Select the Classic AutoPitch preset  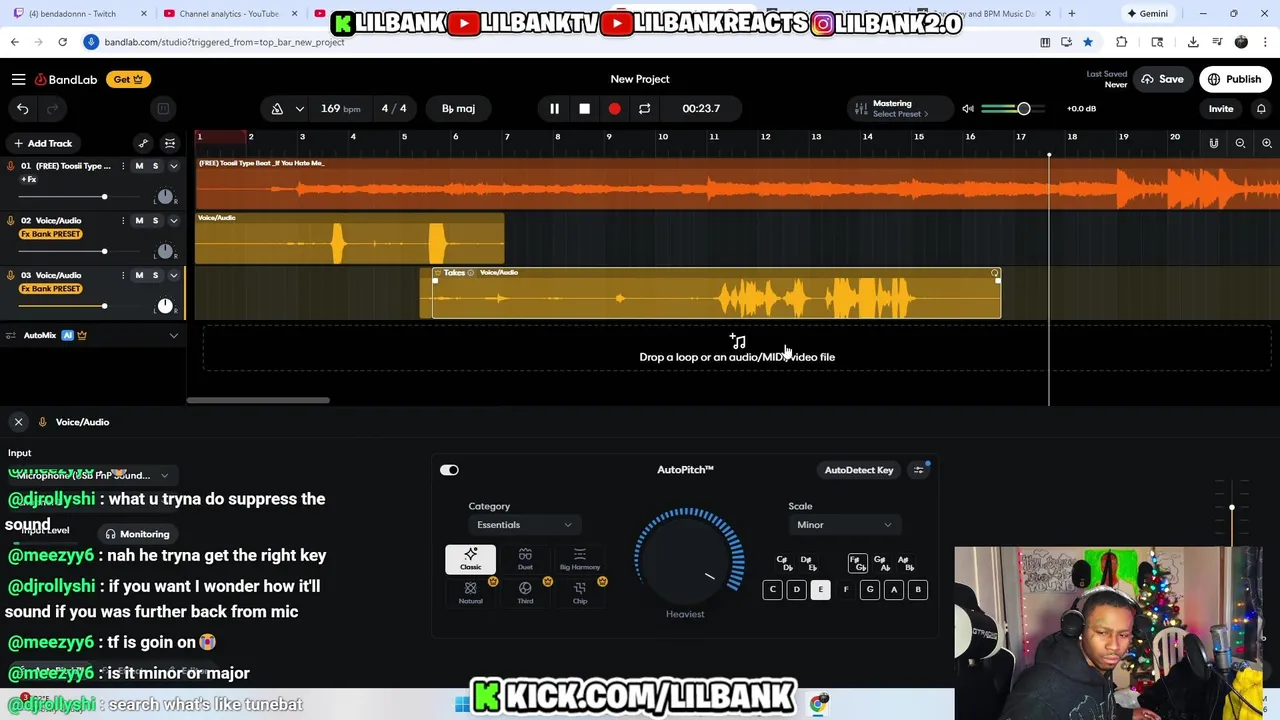click(x=470, y=559)
